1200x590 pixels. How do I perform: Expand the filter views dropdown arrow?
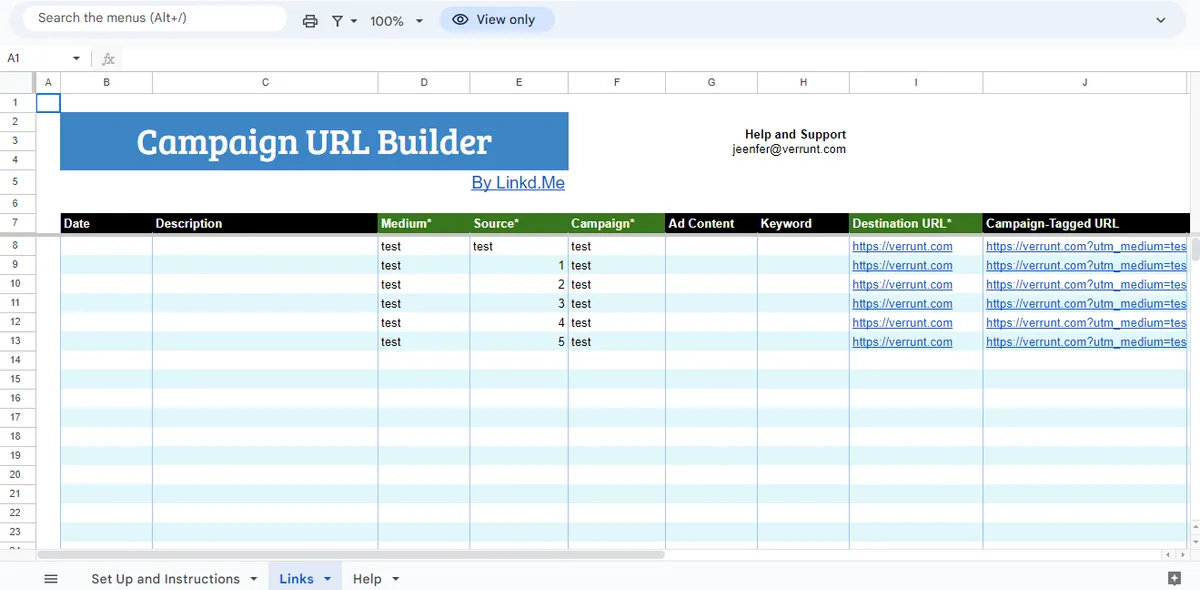pos(354,20)
